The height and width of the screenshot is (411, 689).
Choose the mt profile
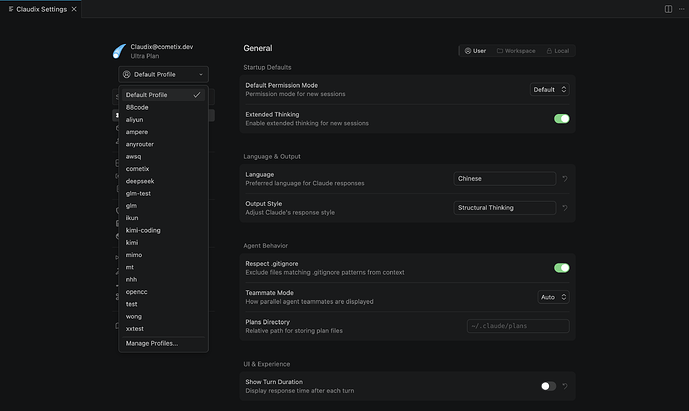[x=163, y=267]
